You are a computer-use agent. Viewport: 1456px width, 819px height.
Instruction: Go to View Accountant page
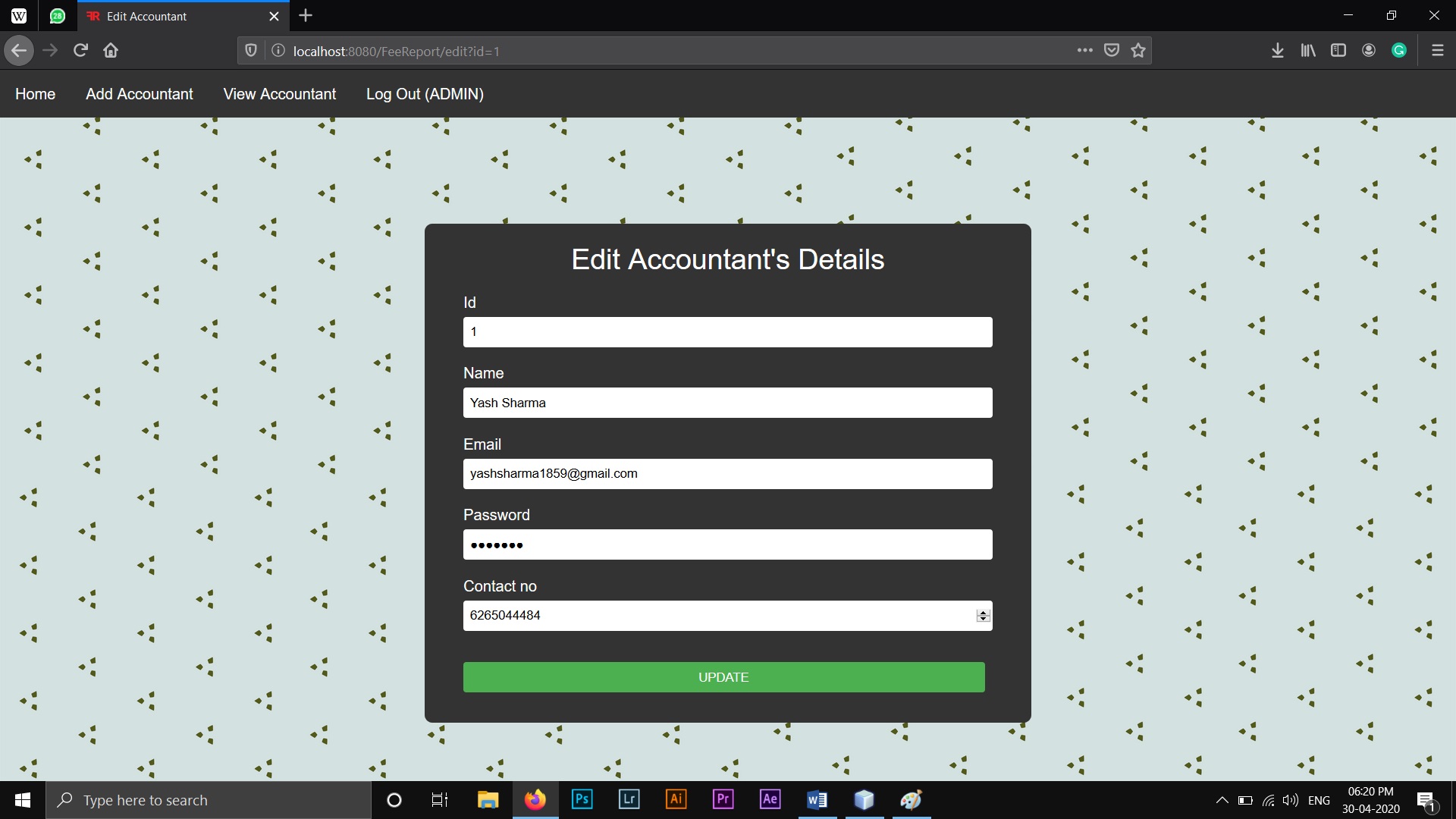pos(279,94)
